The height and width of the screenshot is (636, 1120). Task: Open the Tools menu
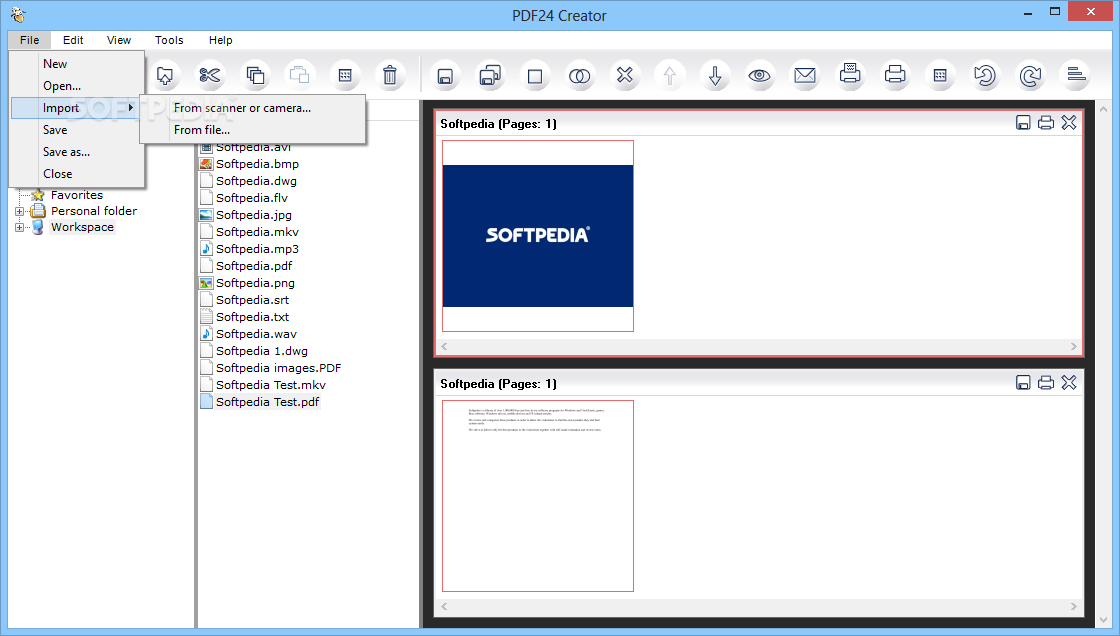click(169, 40)
